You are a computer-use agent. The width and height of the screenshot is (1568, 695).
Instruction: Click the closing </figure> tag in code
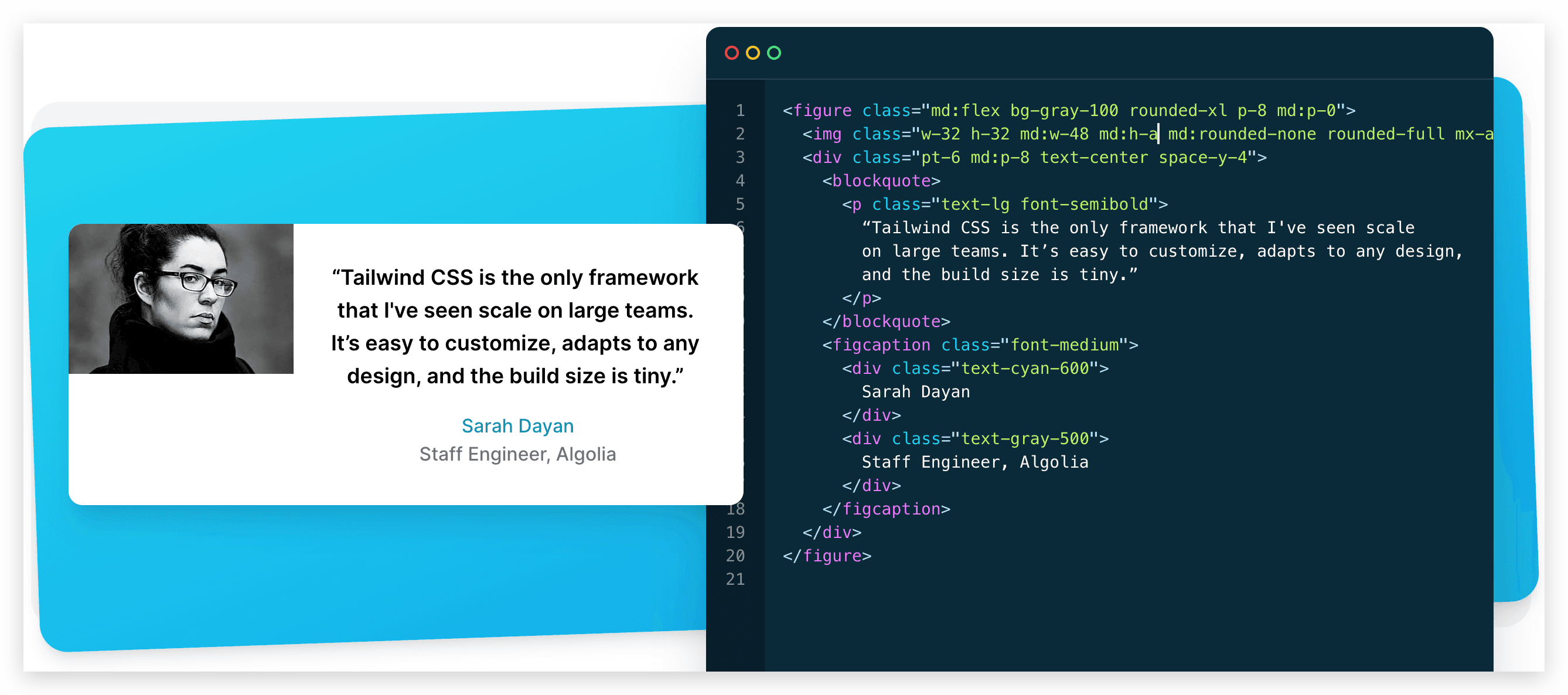(x=827, y=556)
